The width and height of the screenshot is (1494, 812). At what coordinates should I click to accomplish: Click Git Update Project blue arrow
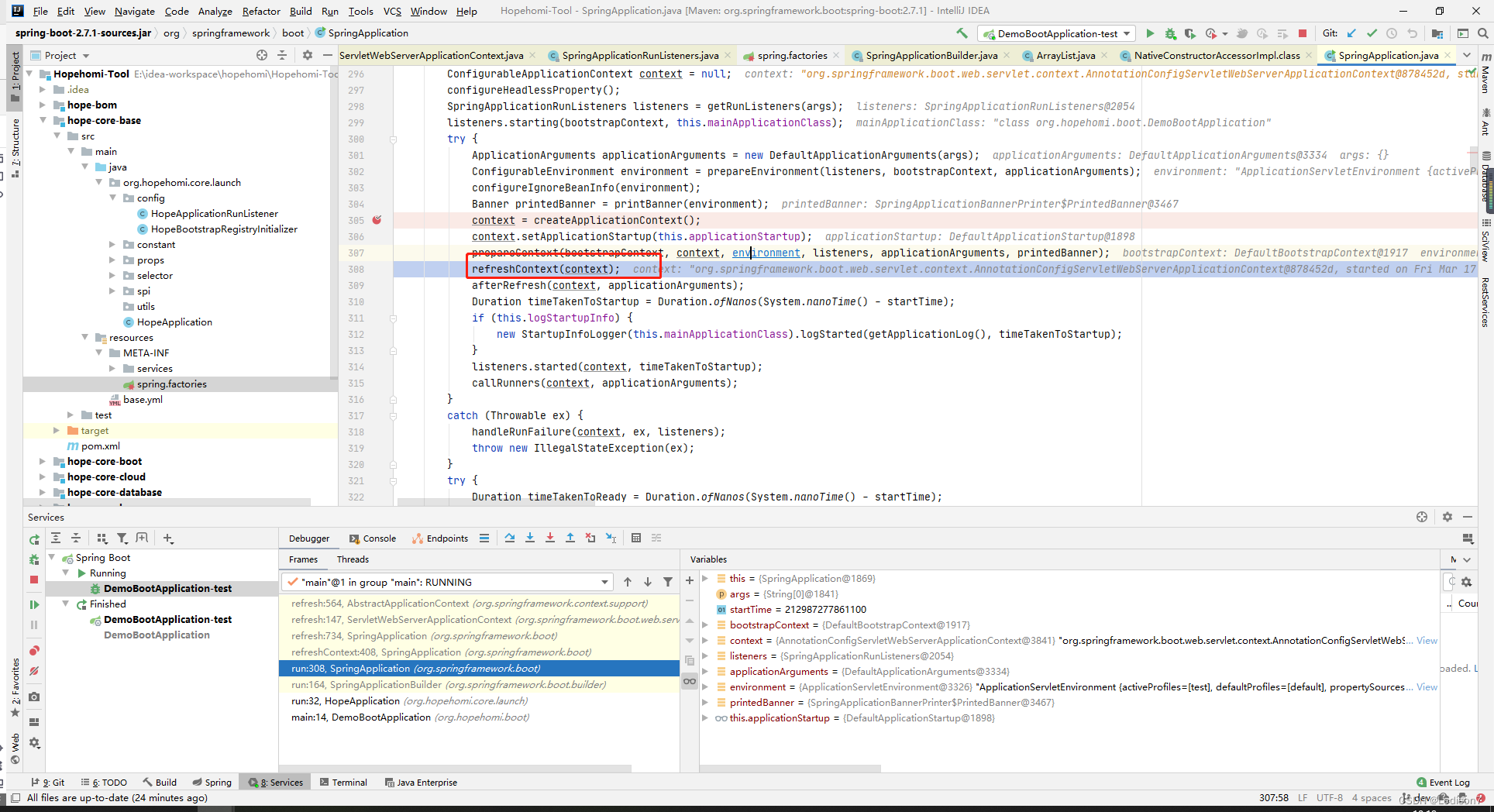tap(1351, 33)
